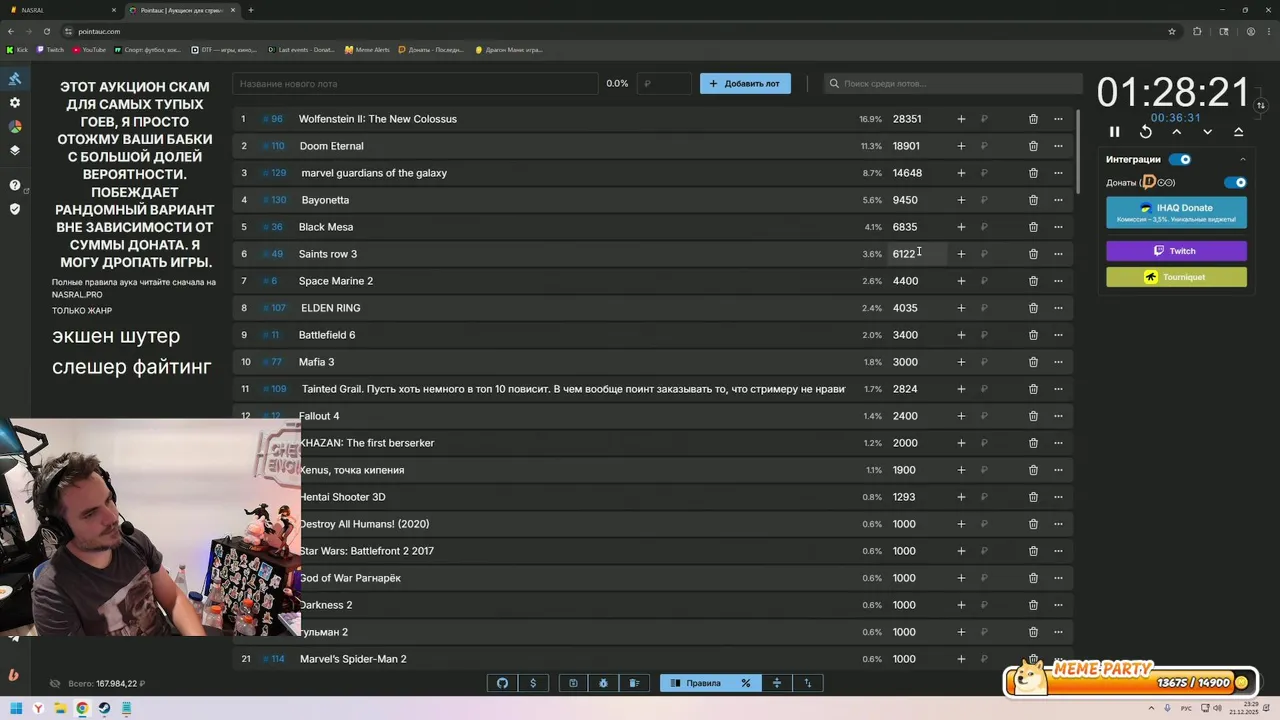Click the Tourniquet integration button
1280x720 pixels.
(x=1176, y=277)
